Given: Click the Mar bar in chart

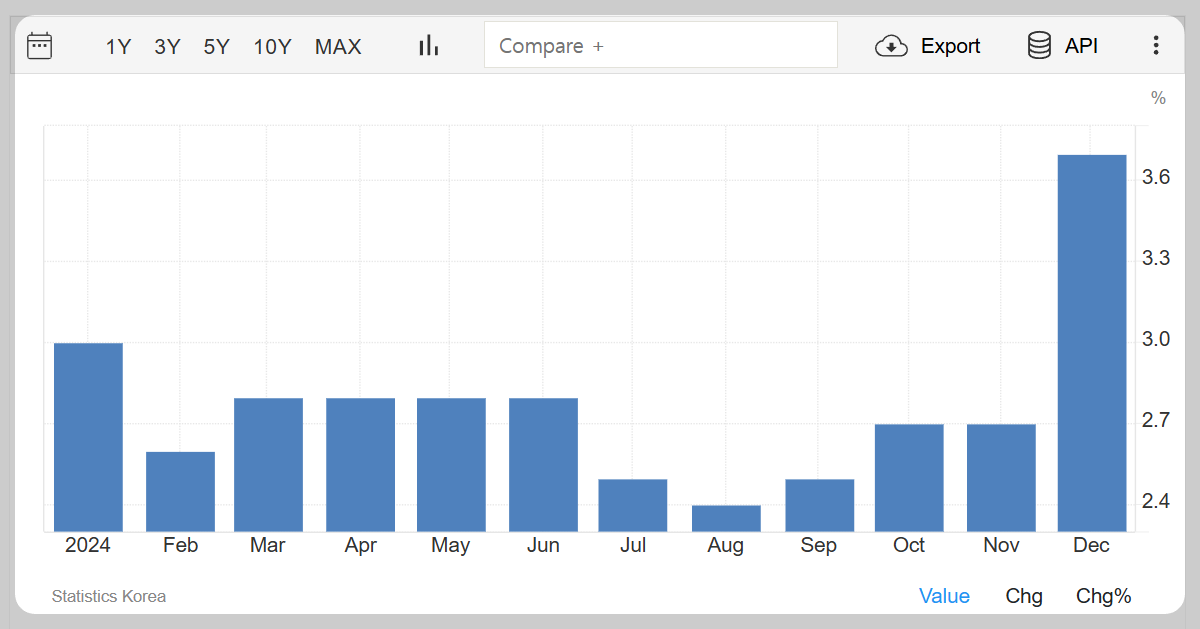Looking at the screenshot, I should (268, 464).
